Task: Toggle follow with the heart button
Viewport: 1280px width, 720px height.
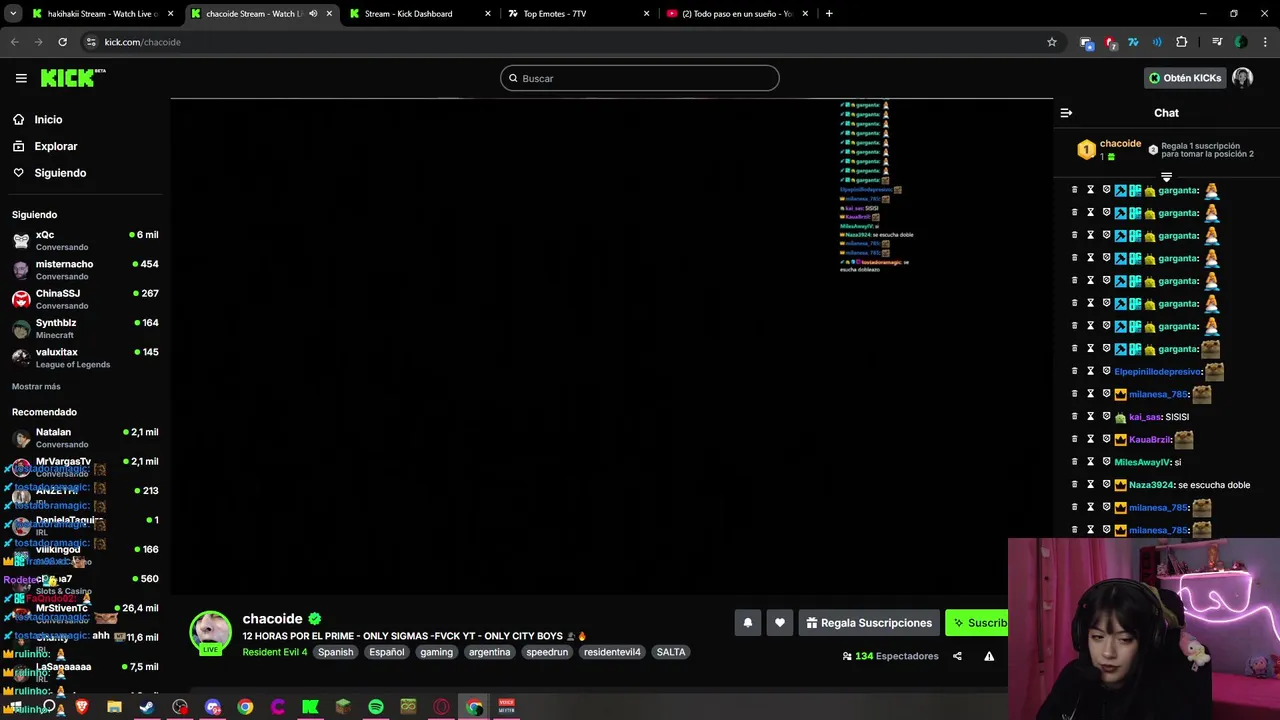Action: pyautogui.click(x=780, y=623)
